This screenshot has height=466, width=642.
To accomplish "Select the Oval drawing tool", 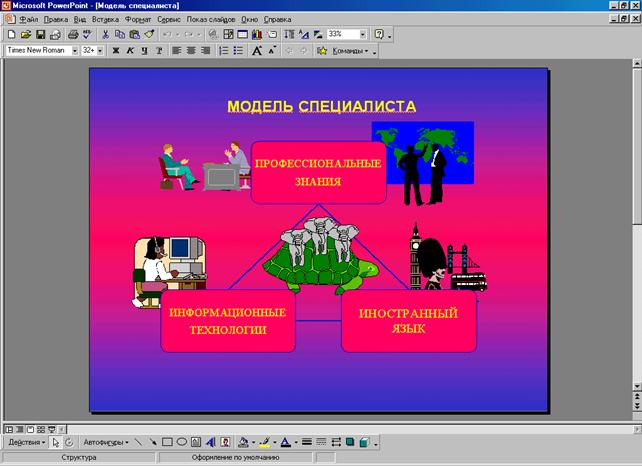I will (x=182, y=442).
